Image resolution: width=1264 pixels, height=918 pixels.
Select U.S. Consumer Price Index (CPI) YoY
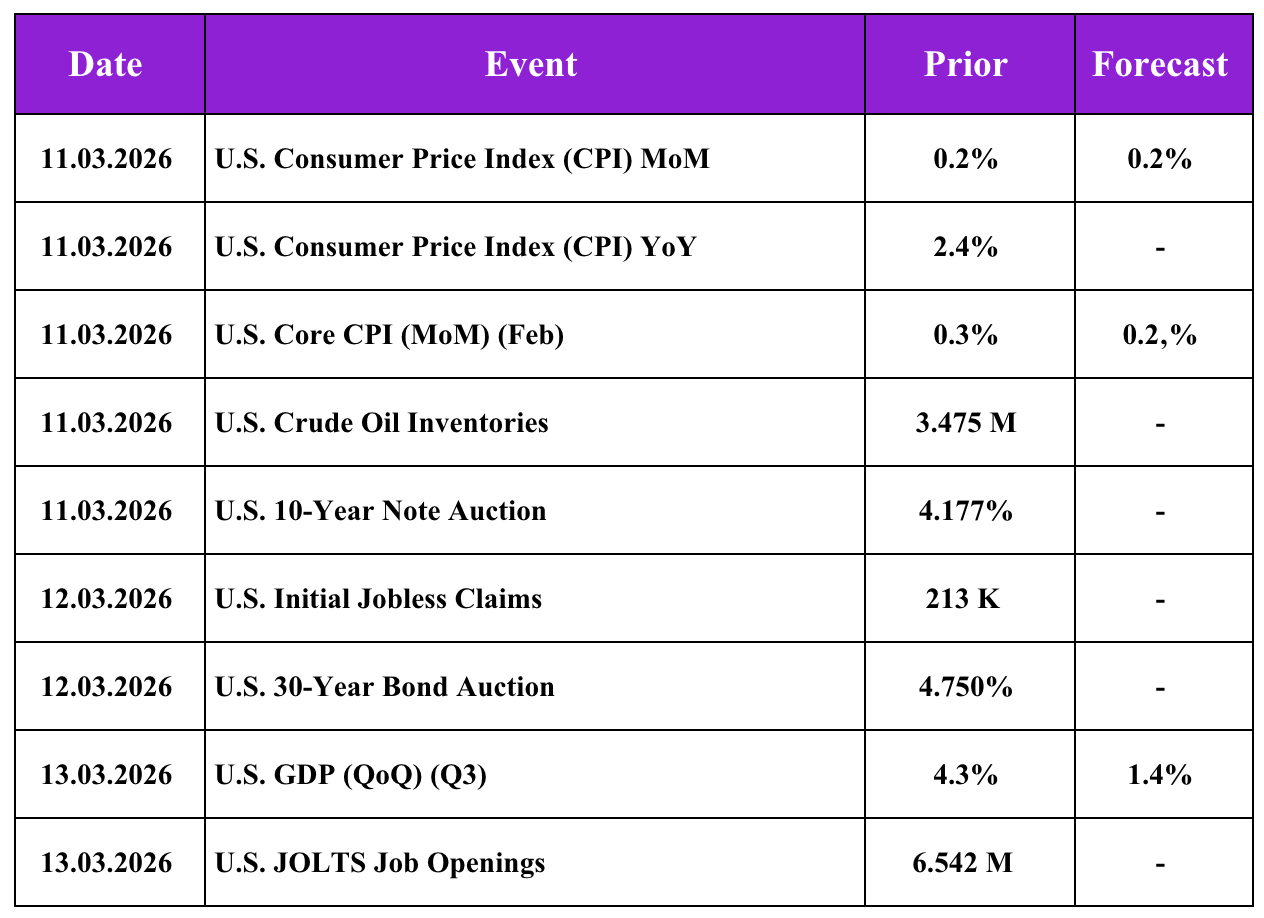click(x=455, y=246)
